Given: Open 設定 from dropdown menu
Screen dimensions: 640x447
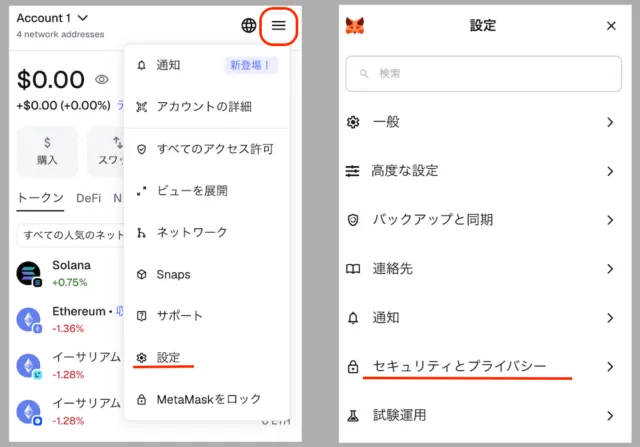Looking at the screenshot, I should click(207, 358).
